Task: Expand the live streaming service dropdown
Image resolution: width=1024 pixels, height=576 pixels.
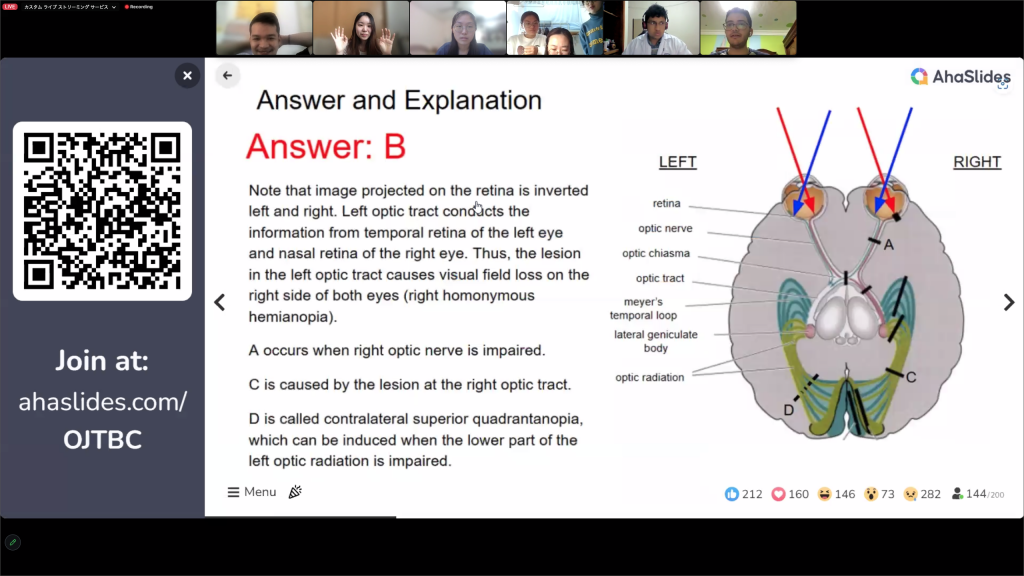Action: 113,7
